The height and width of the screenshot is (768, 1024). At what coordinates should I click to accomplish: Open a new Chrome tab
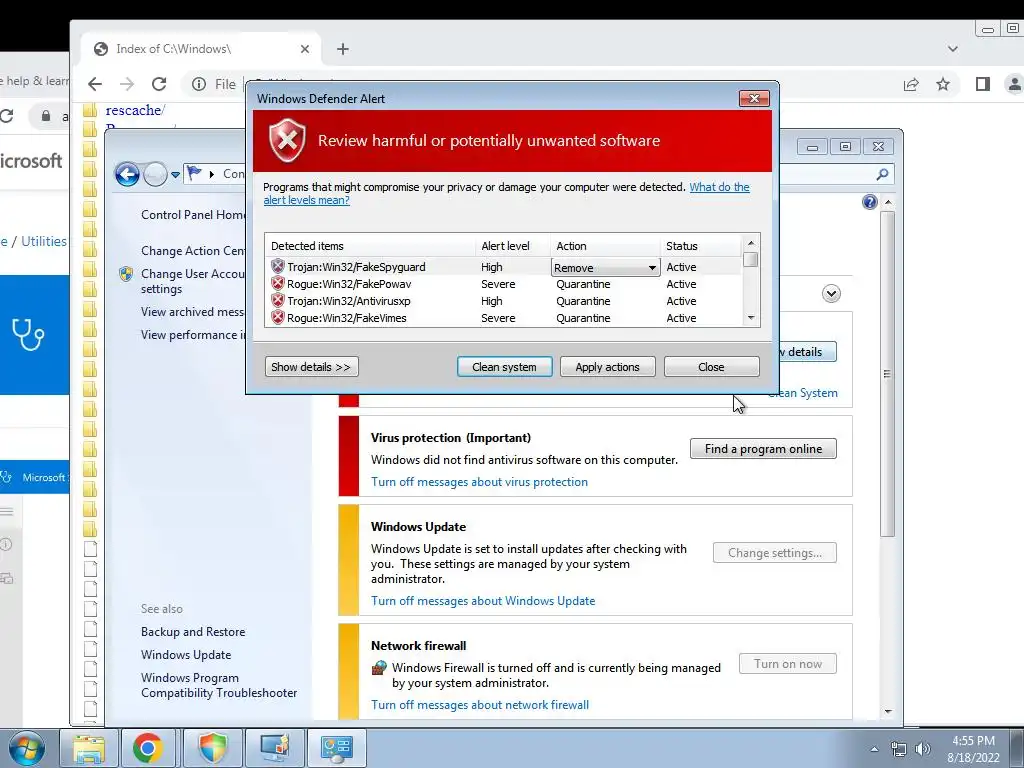[343, 49]
